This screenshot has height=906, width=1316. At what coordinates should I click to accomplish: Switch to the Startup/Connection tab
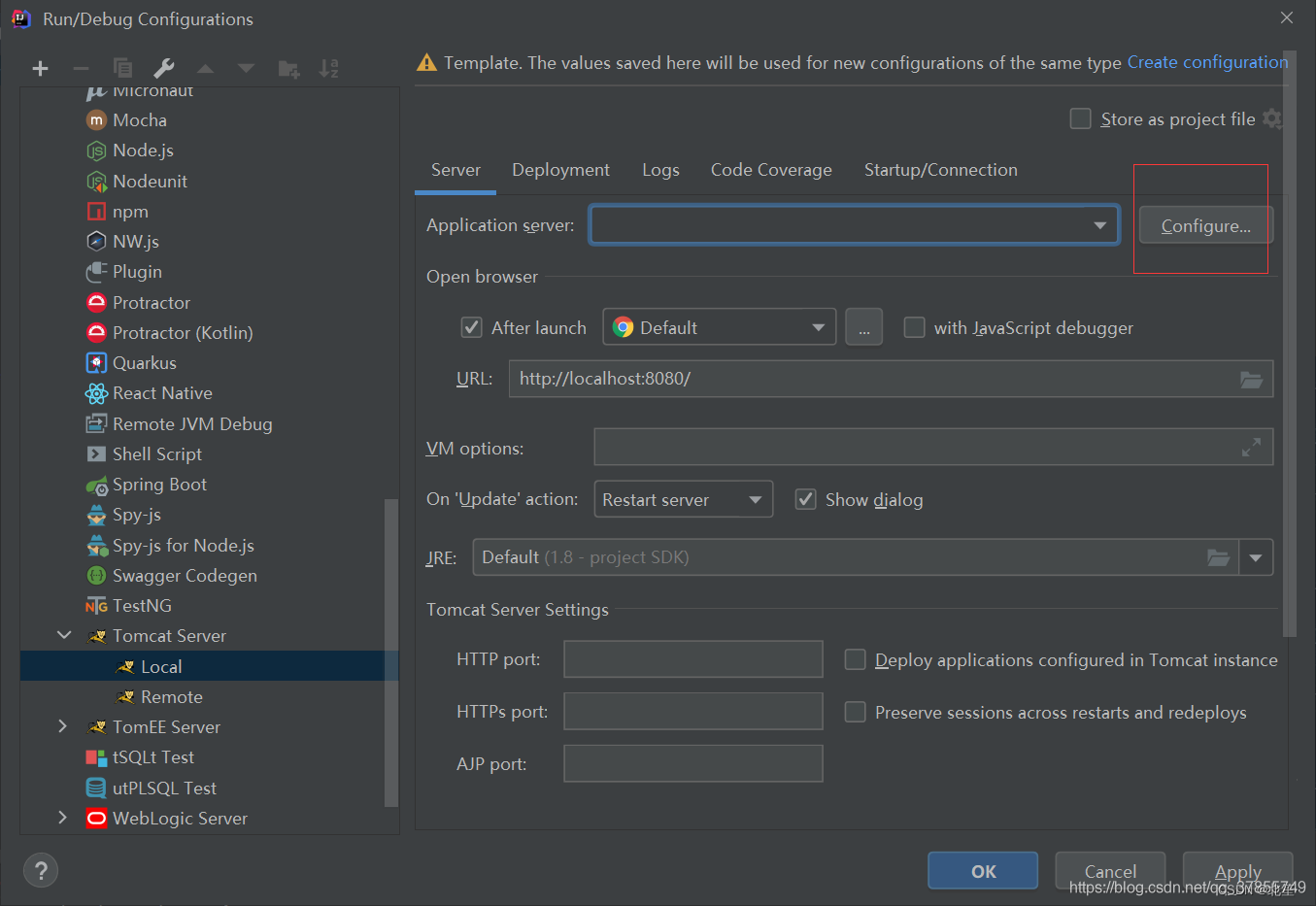coord(940,170)
